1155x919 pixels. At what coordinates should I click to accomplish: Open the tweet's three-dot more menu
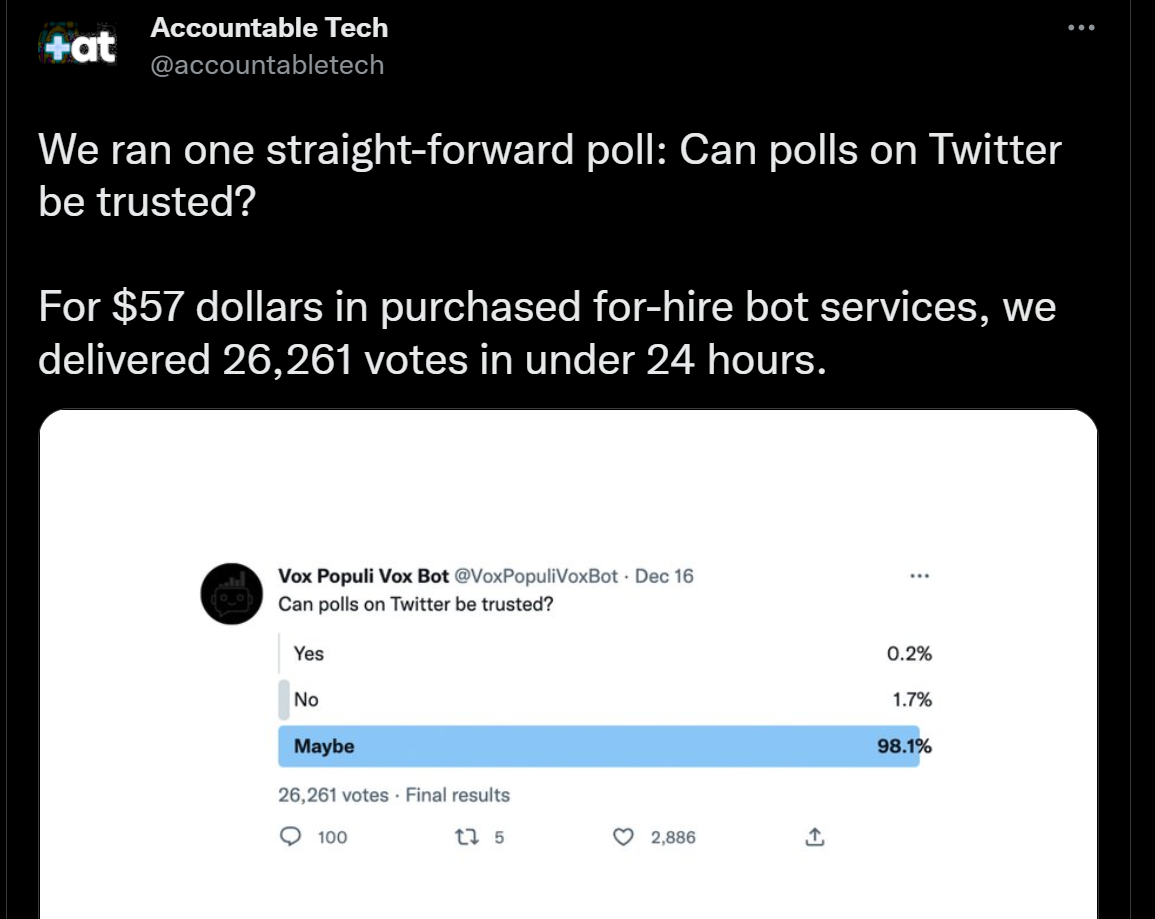coord(1081,28)
